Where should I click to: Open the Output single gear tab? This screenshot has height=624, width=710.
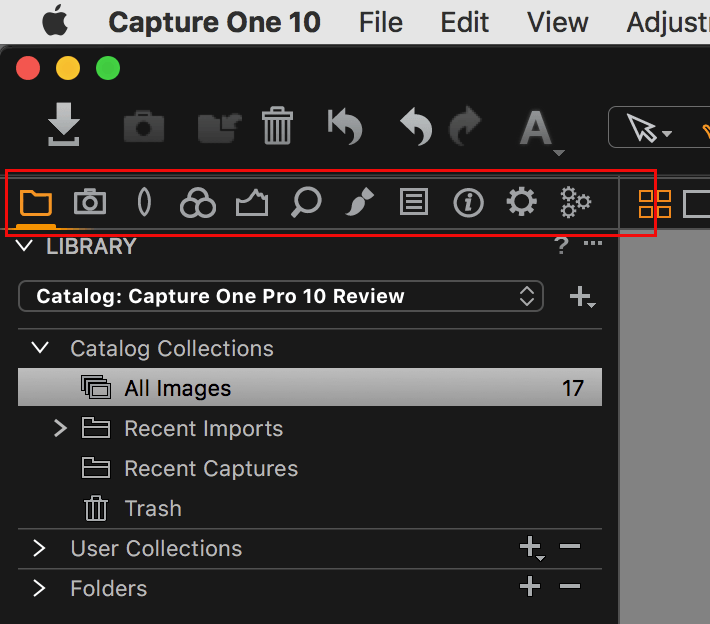pyautogui.click(x=522, y=202)
